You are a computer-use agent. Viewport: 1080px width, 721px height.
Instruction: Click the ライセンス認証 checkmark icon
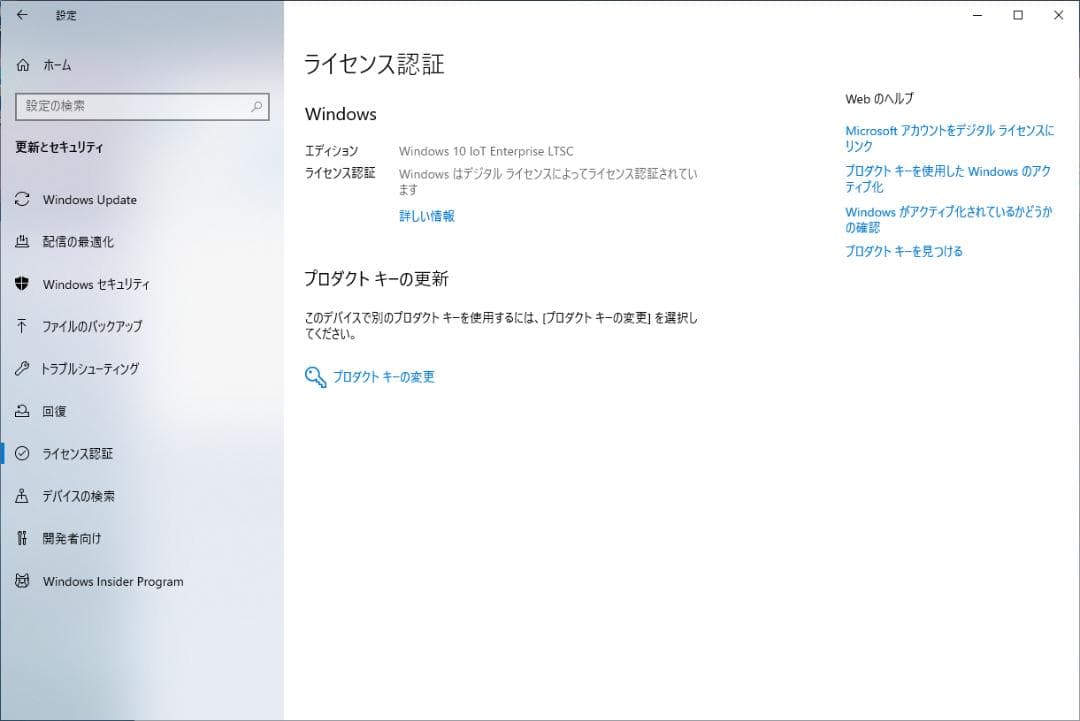click(22, 453)
